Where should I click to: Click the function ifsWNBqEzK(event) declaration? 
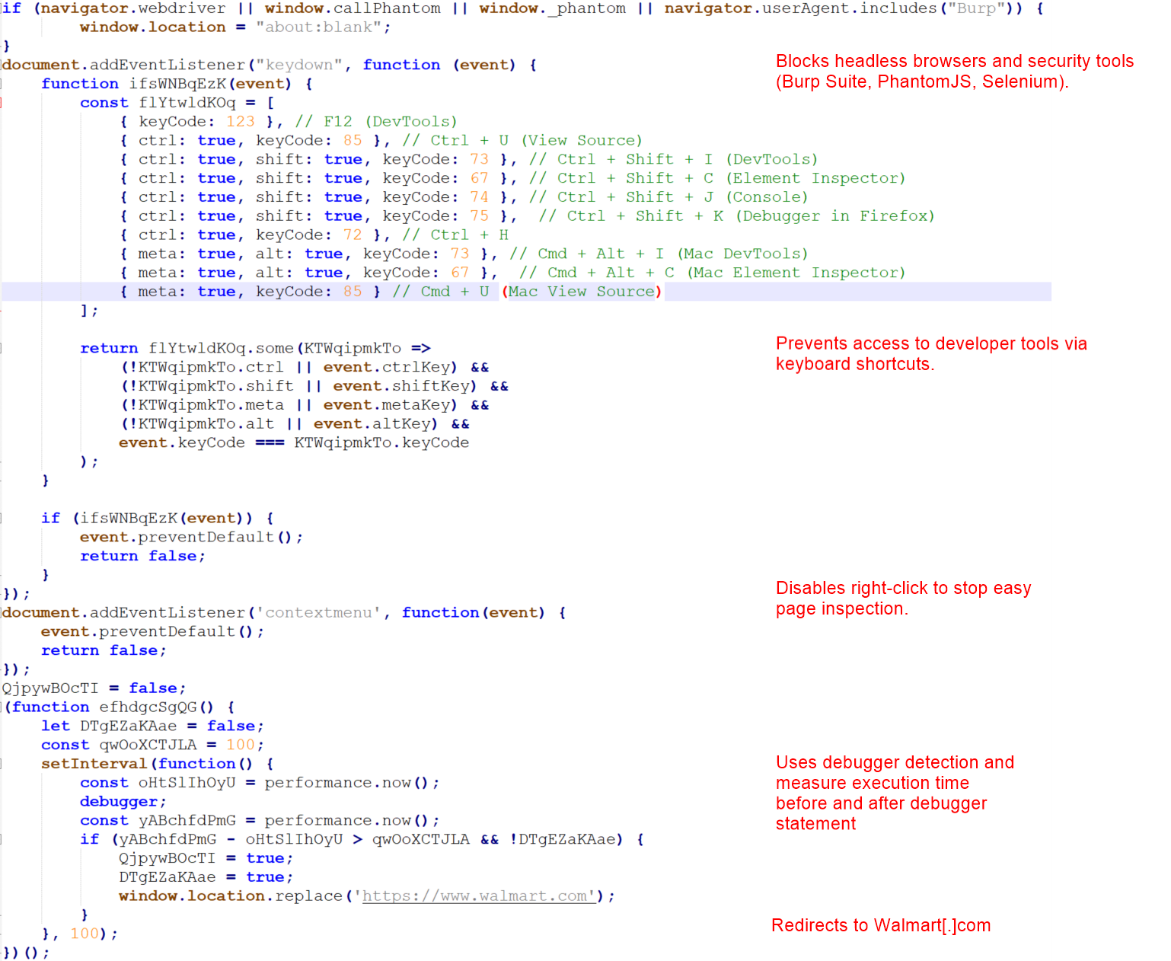[x=177, y=84]
